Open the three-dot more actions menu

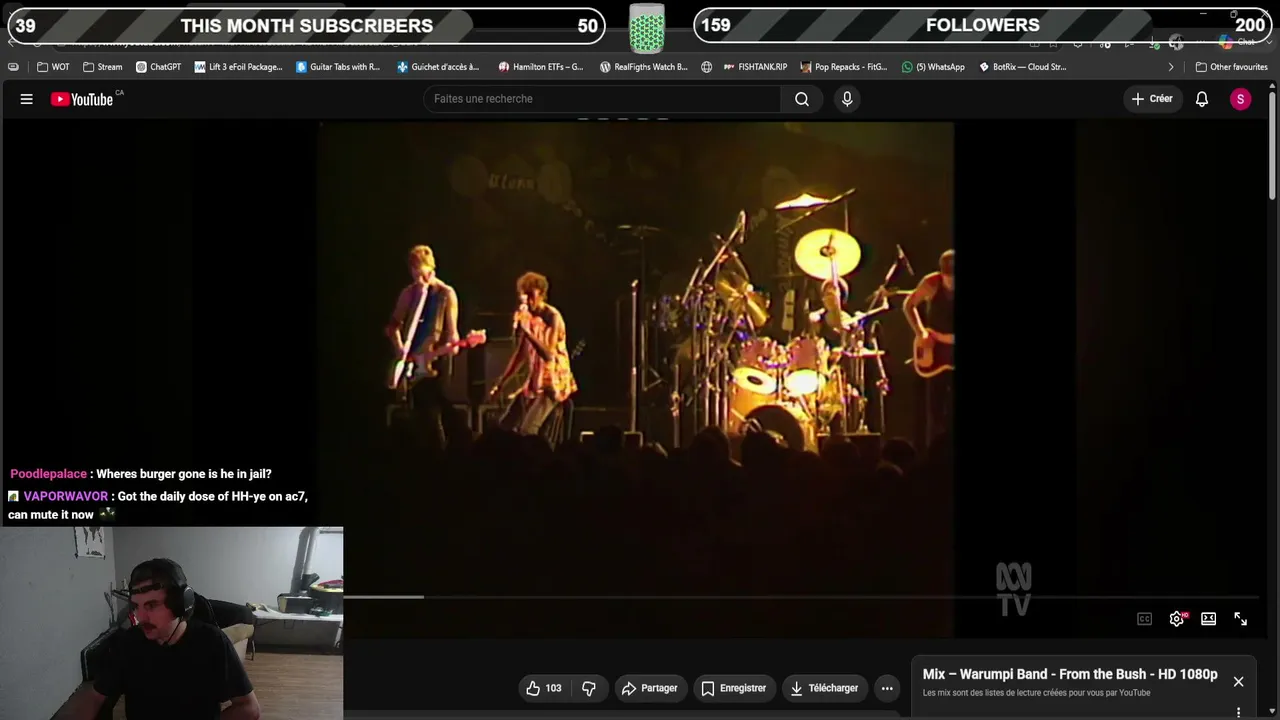[887, 688]
